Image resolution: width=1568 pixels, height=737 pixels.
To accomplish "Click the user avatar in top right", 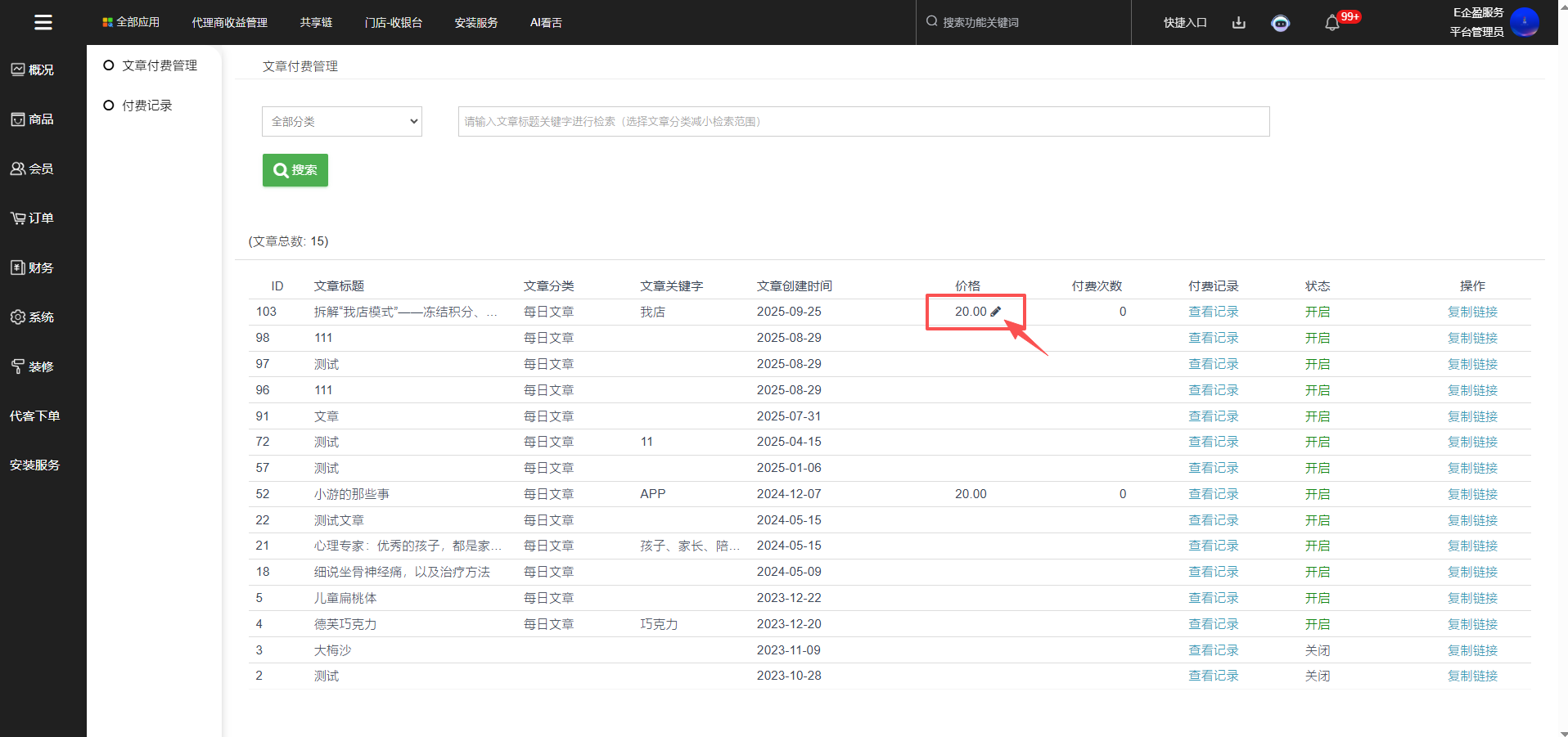I will pos(1524,22).
